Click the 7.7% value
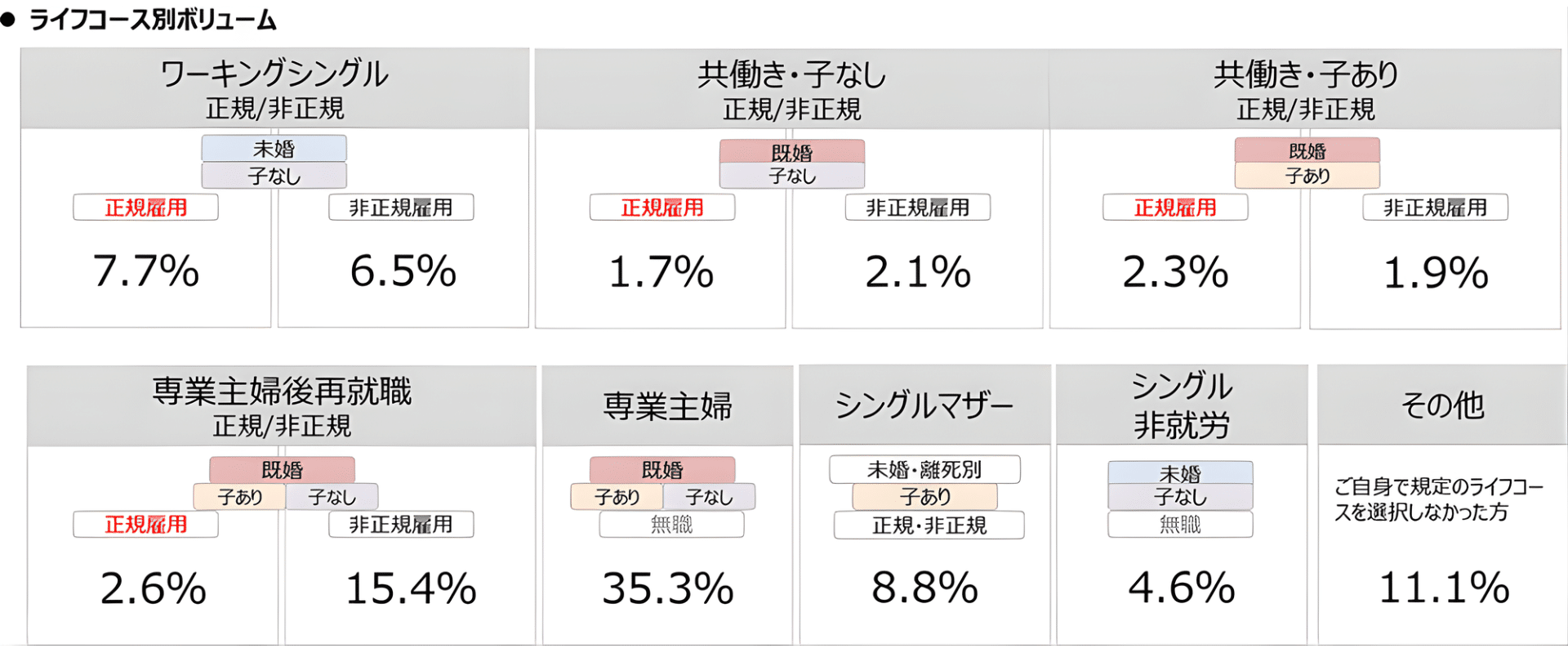Screen dimensions: 1568x662 pyautogui.click(x=146, y=271)
